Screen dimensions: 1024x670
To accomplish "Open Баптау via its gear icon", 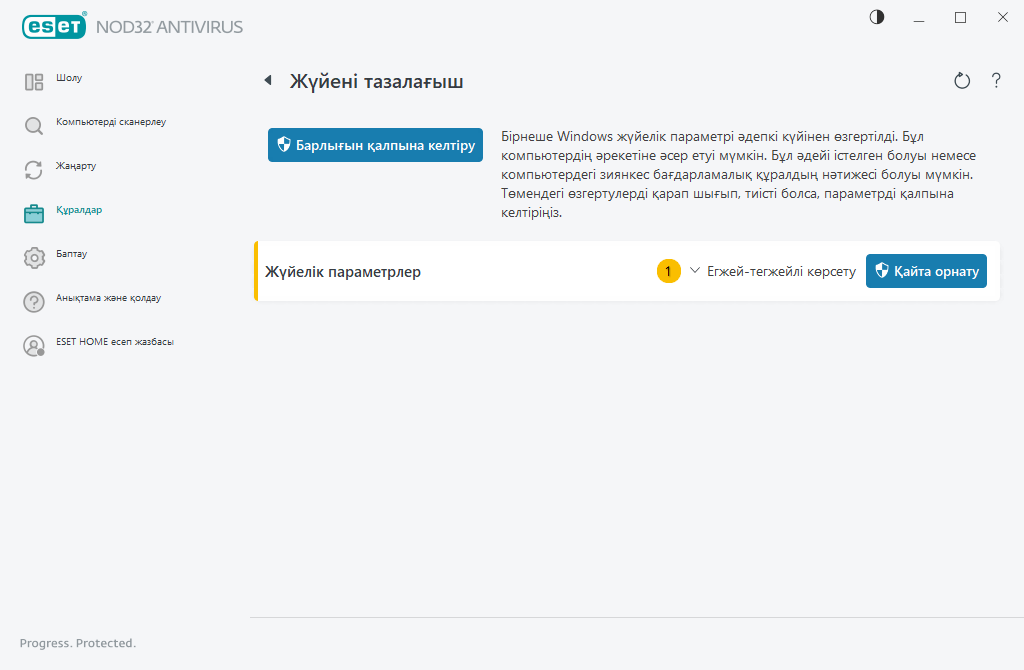I will (34, 258).
